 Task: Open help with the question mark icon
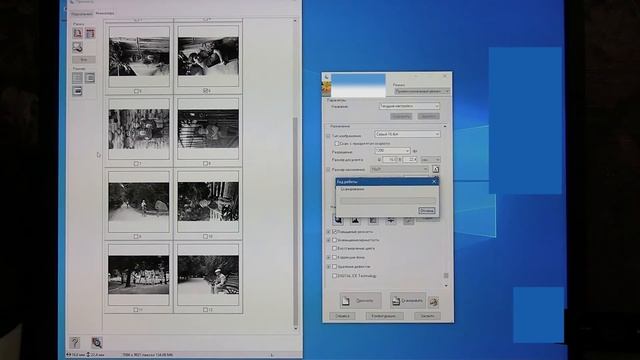click(x=75, y=342)
